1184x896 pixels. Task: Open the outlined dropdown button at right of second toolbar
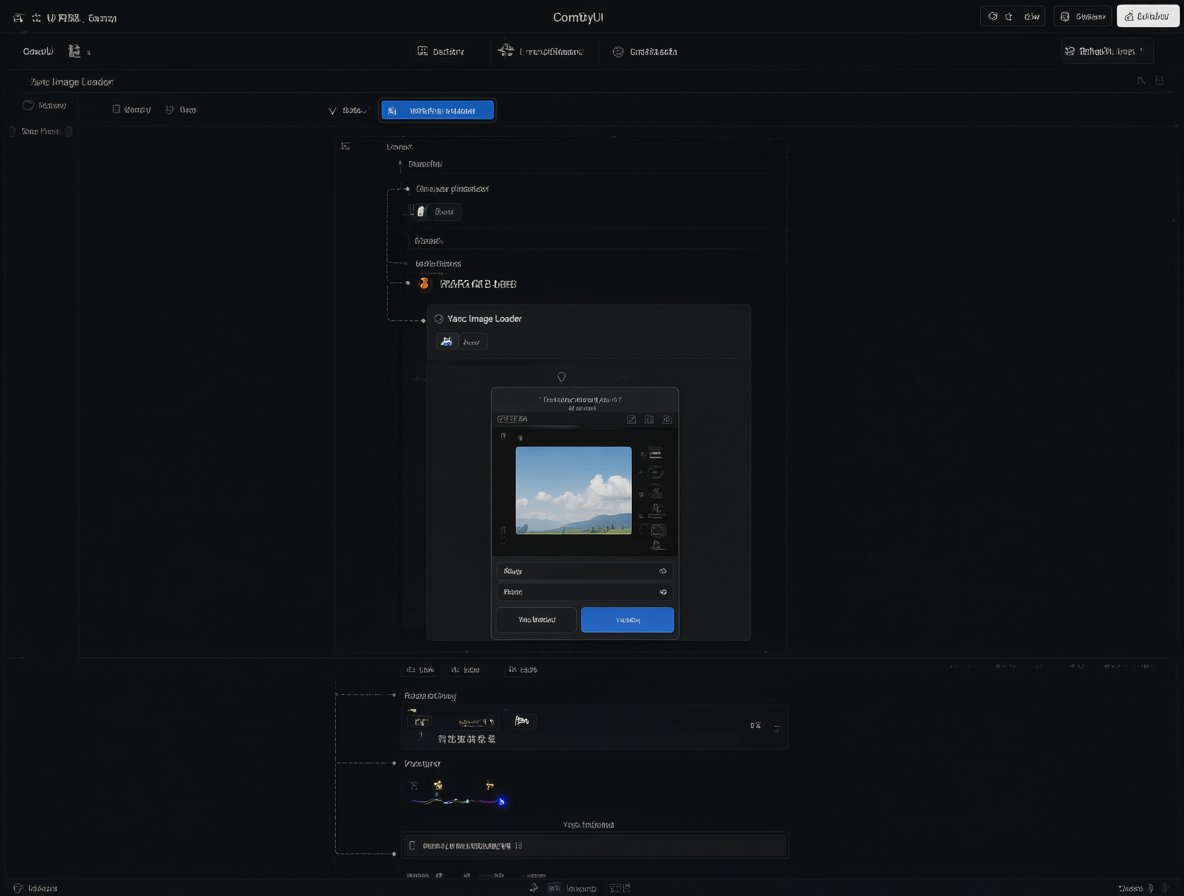[x=1107, y=51]
